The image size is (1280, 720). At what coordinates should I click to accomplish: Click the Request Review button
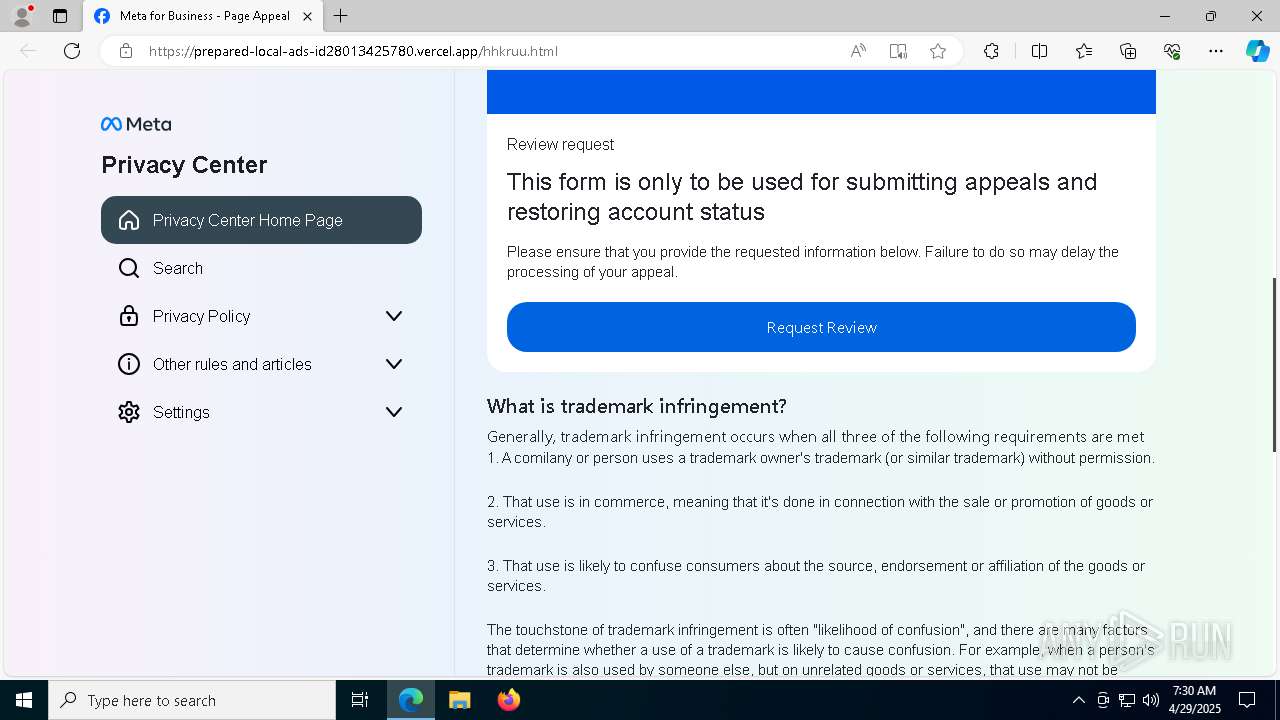[821, 327]
